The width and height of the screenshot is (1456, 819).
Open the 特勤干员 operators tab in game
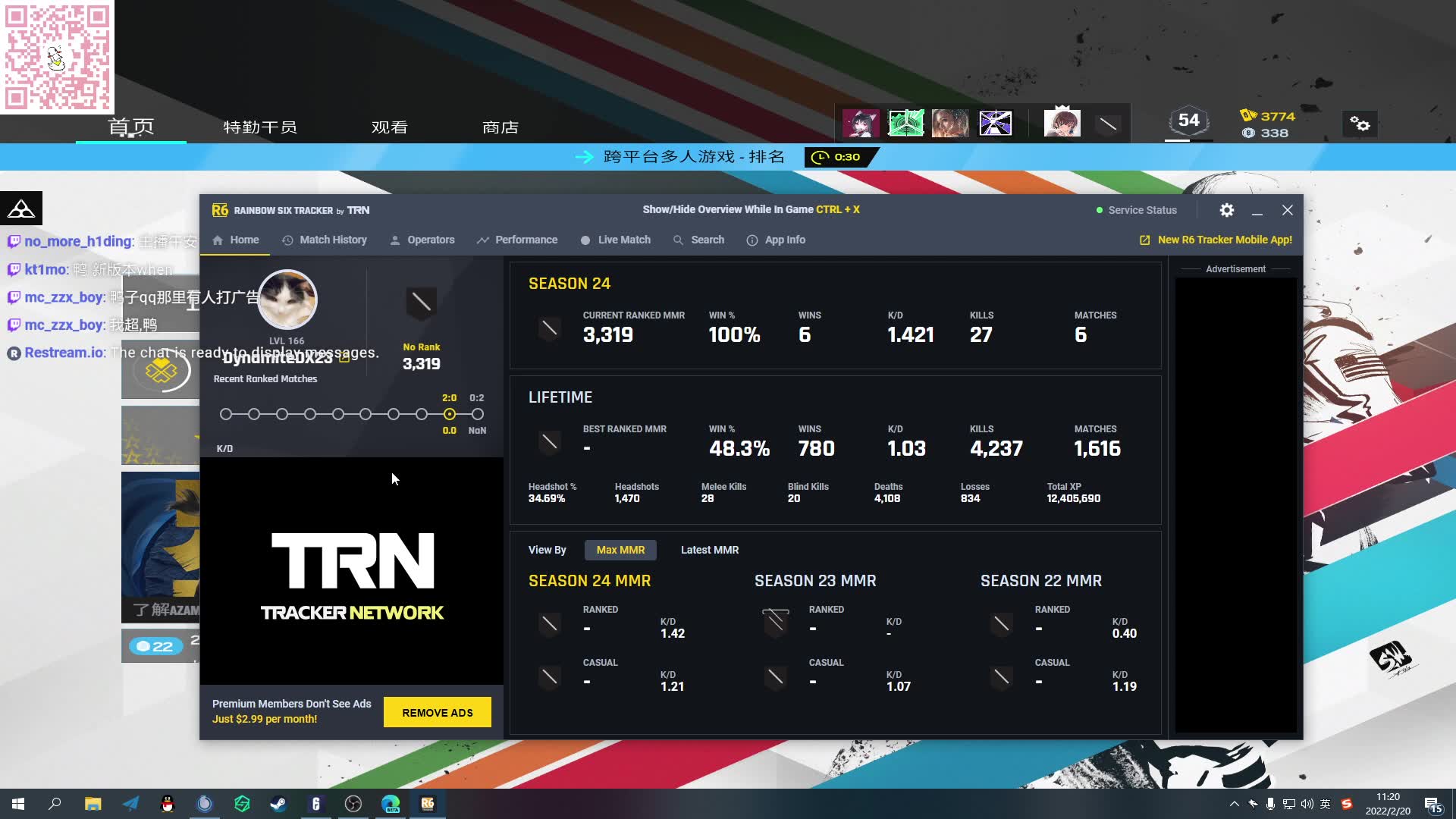tap(260, 127)
